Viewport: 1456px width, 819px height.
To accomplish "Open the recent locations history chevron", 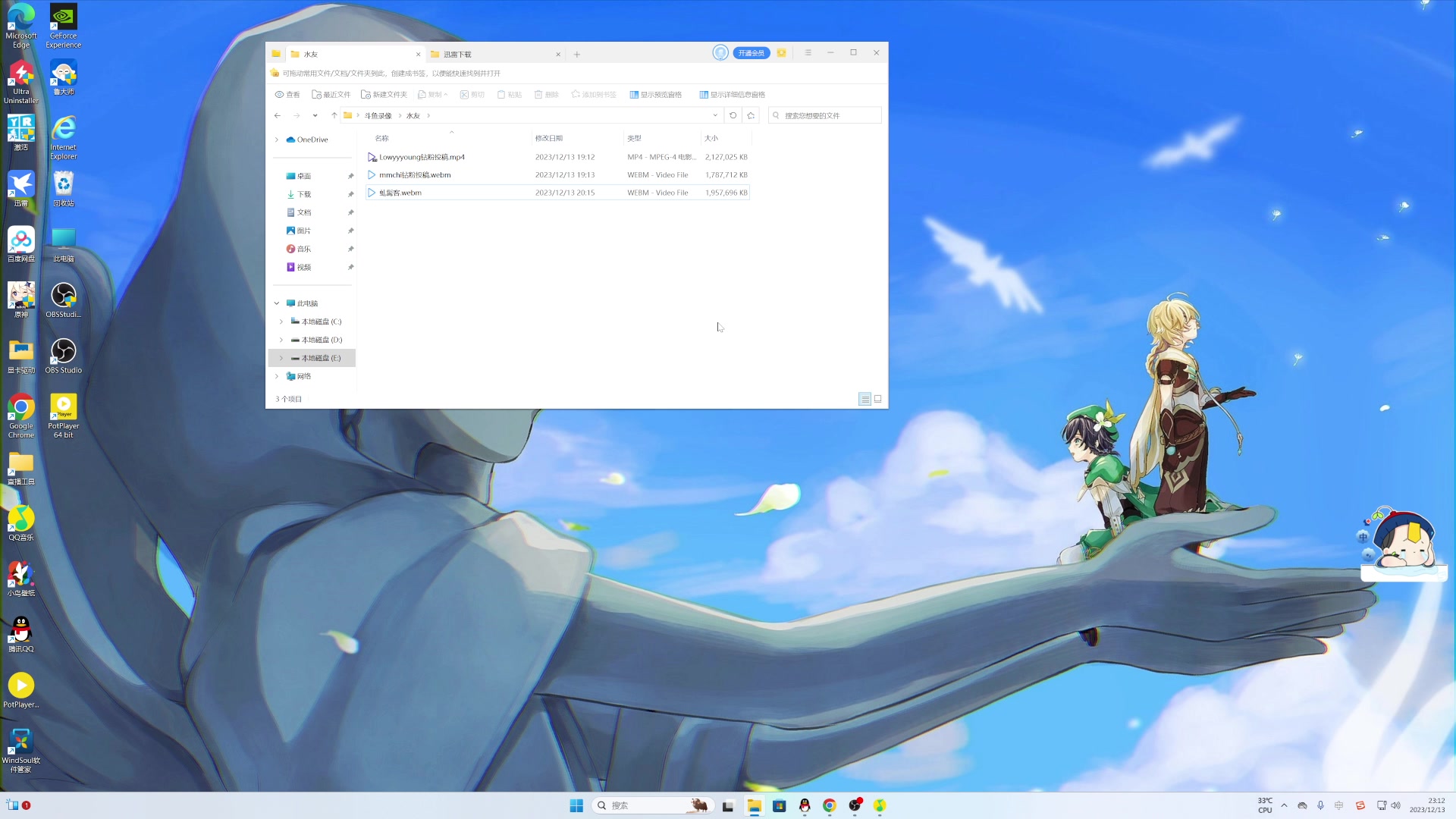I will pyautogui.click(x=315, y=115).
